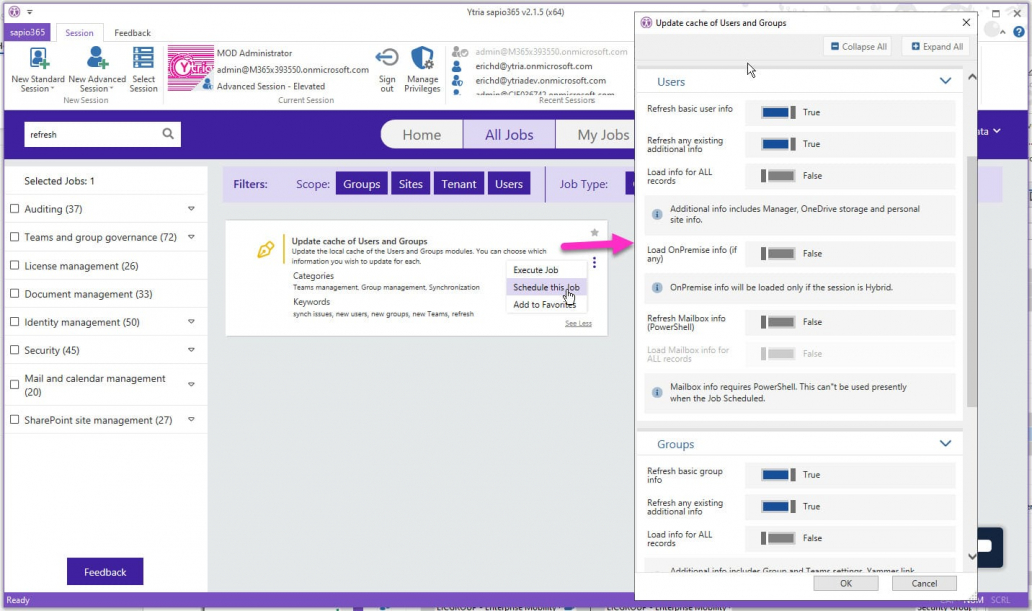The height and width of the screenshot is (611, 1032).
Task: Check SharePoint site management (27) checkbox
Action: click(x=14, y=419)
